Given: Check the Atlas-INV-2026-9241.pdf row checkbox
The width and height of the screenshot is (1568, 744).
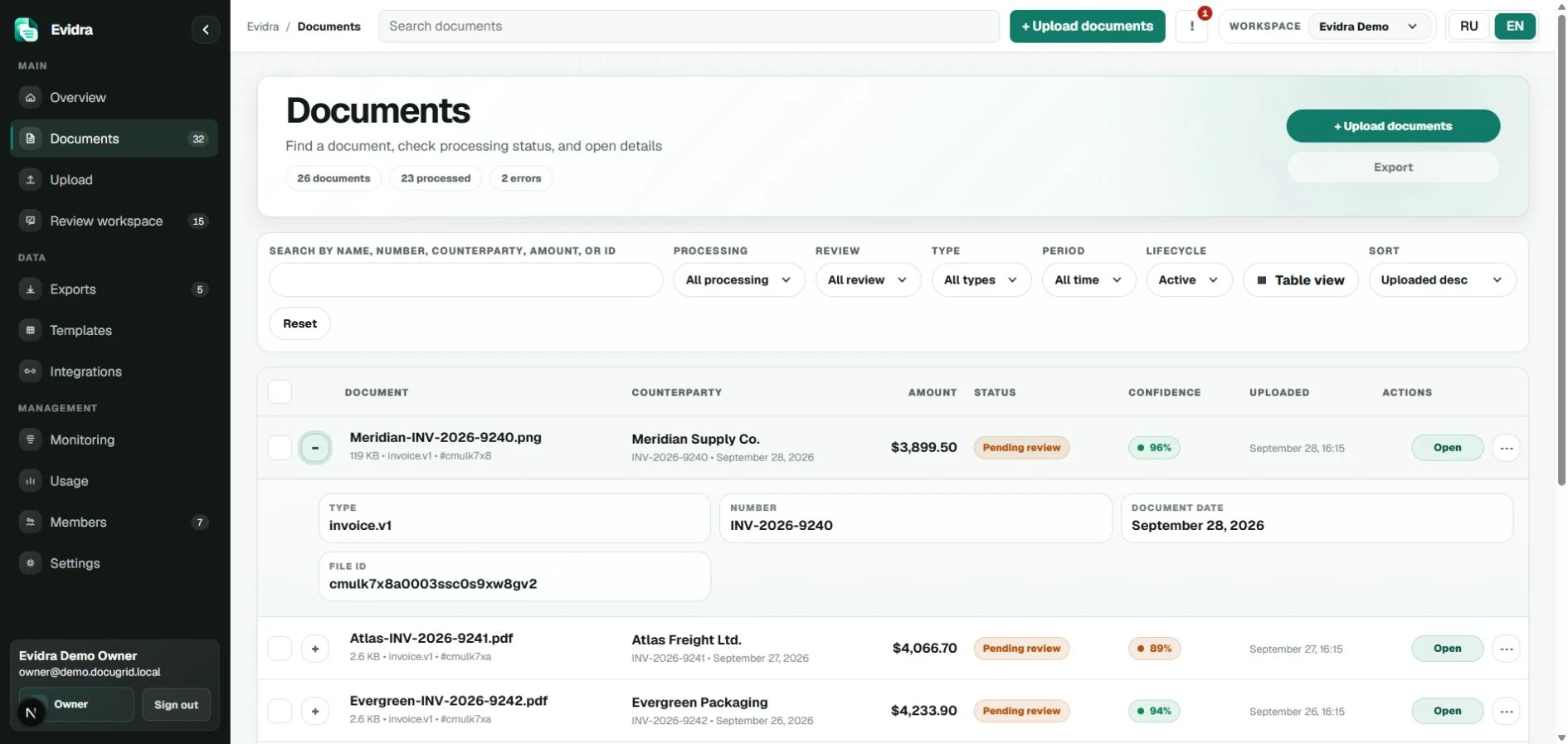Looking at the screenshot, I should tap(280, 649).
